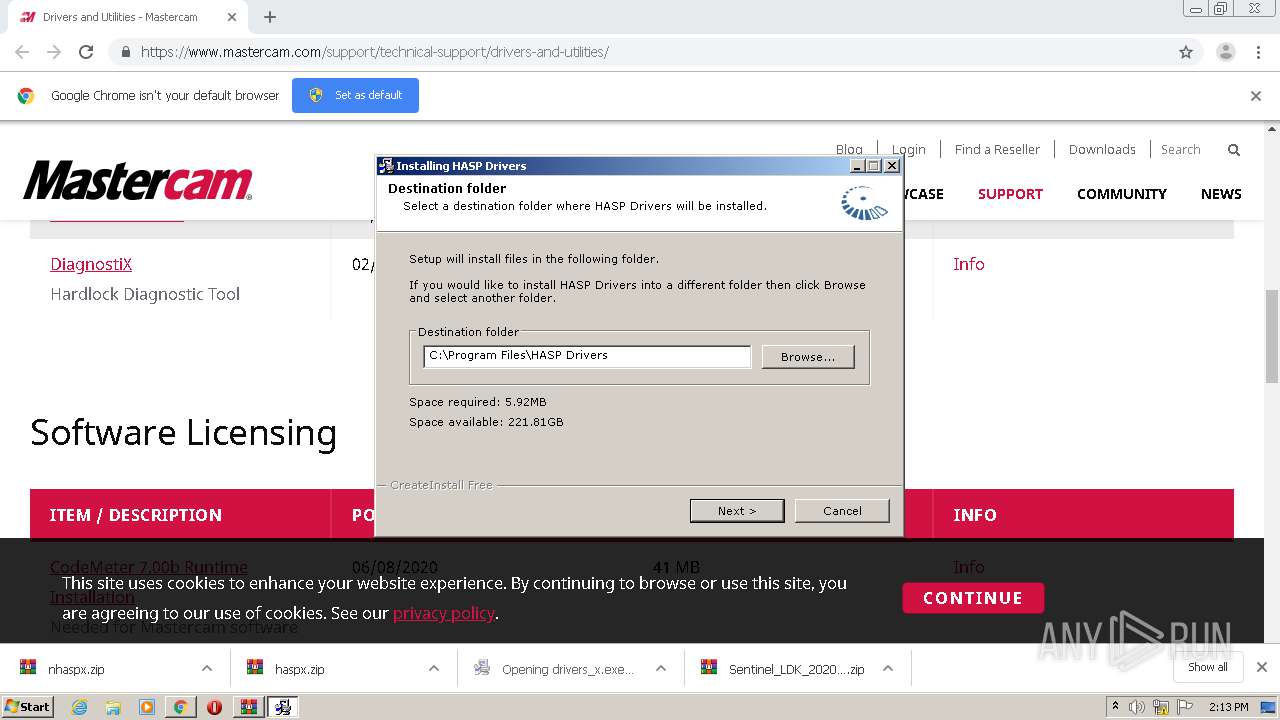Click Show all downloads

(1207, 667)
